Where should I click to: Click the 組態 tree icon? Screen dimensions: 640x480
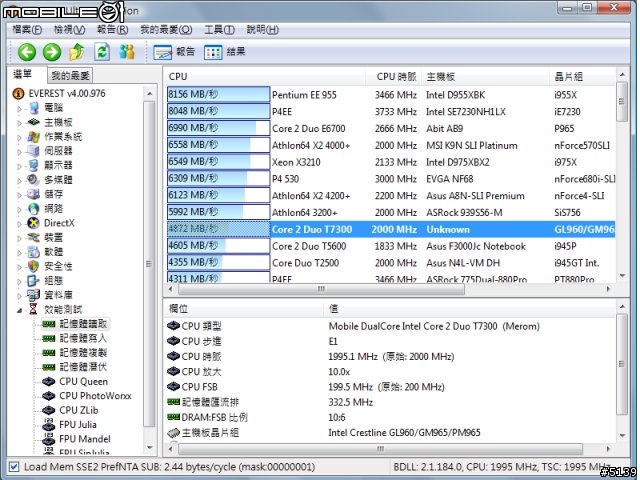[33, 281]
